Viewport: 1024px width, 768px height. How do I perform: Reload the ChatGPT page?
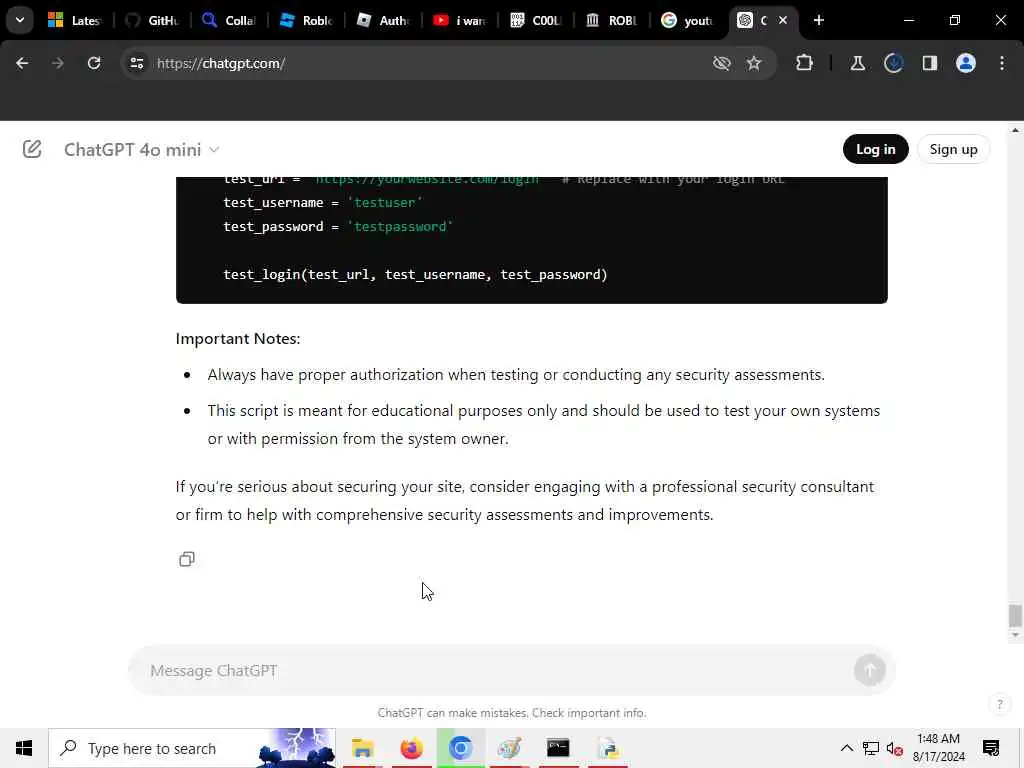point(94,63)
